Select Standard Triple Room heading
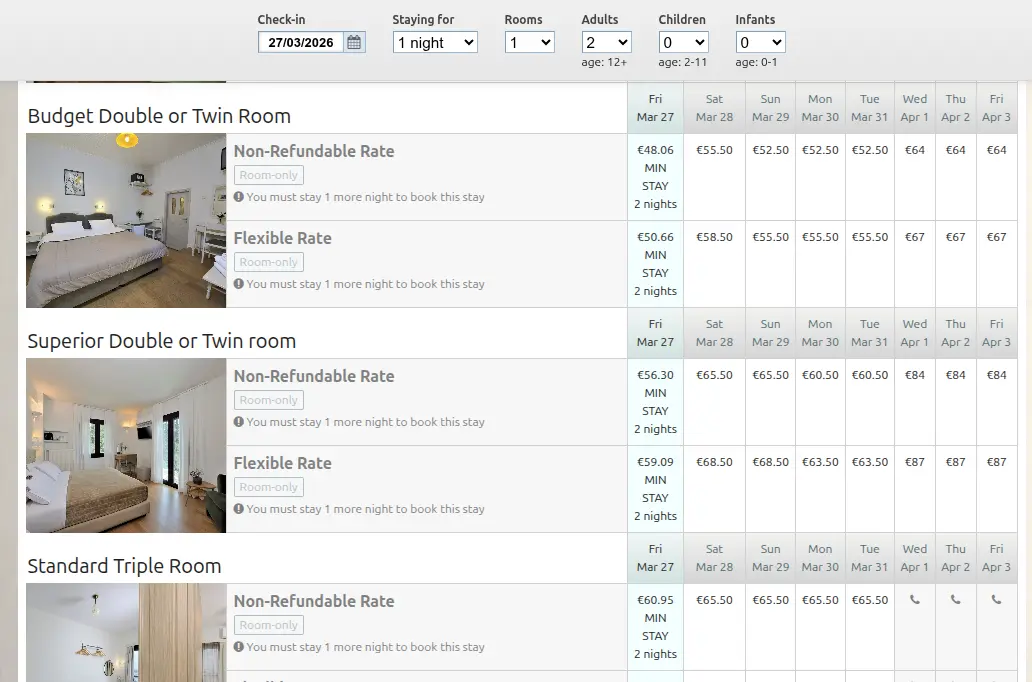The image size is (1032, 682). pos(124,566)
